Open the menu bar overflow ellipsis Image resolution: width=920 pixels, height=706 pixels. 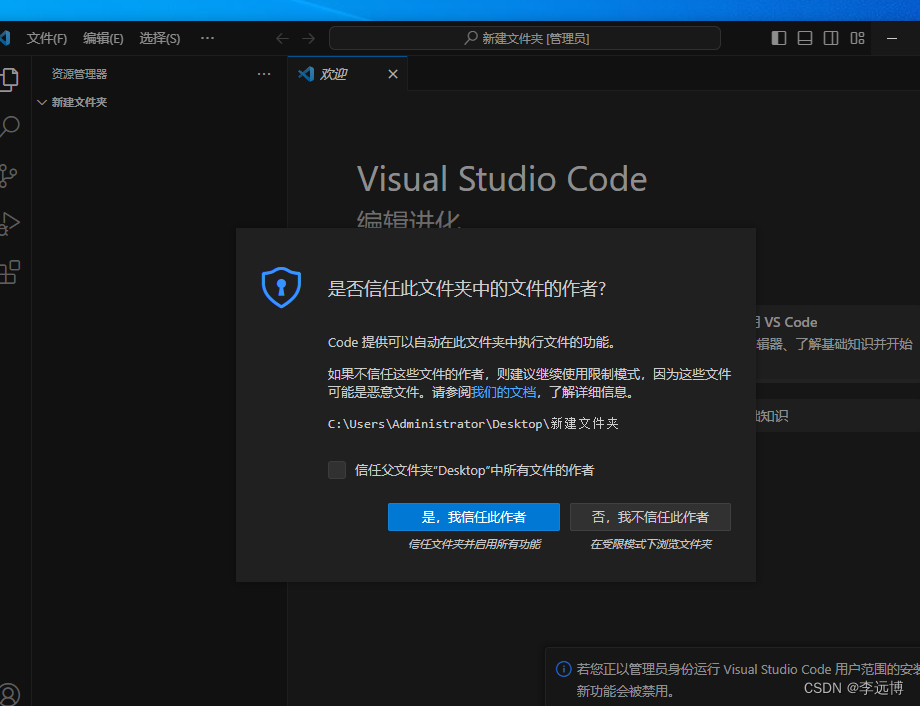pyautogui.click(x=207, y=37)
